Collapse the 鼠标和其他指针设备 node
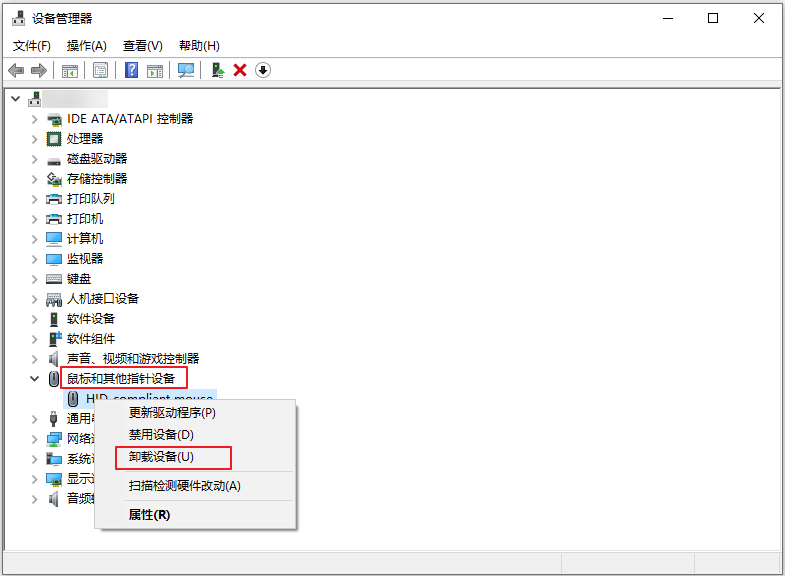 [35, 379]
